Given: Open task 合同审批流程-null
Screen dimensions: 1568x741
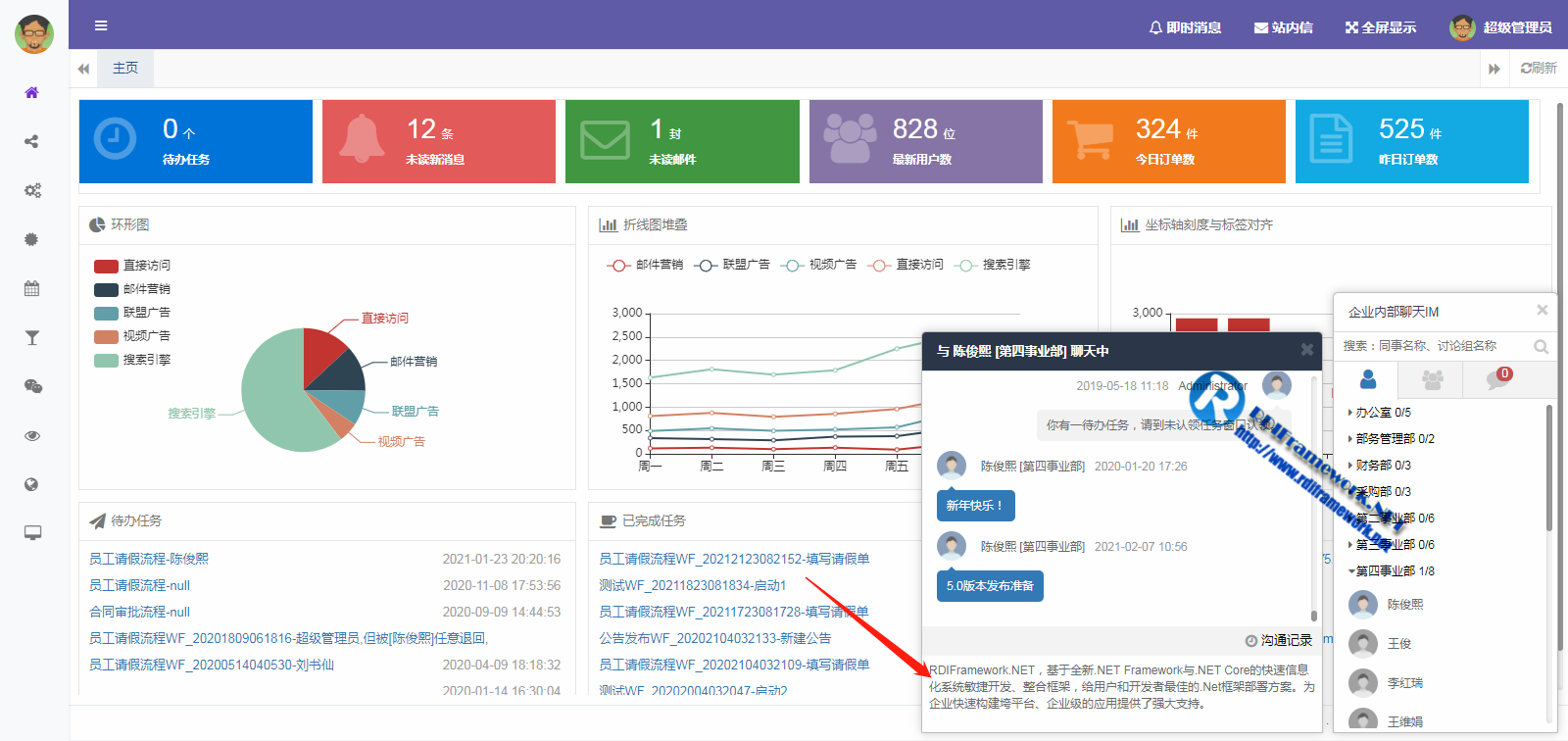Looking at the screenshot, I should click(140, 612).
